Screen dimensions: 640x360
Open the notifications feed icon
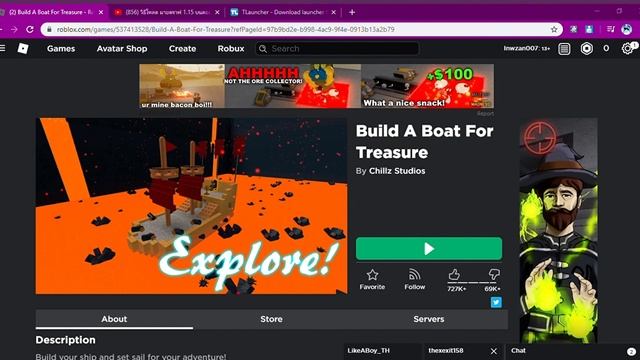tap(564, 49)
